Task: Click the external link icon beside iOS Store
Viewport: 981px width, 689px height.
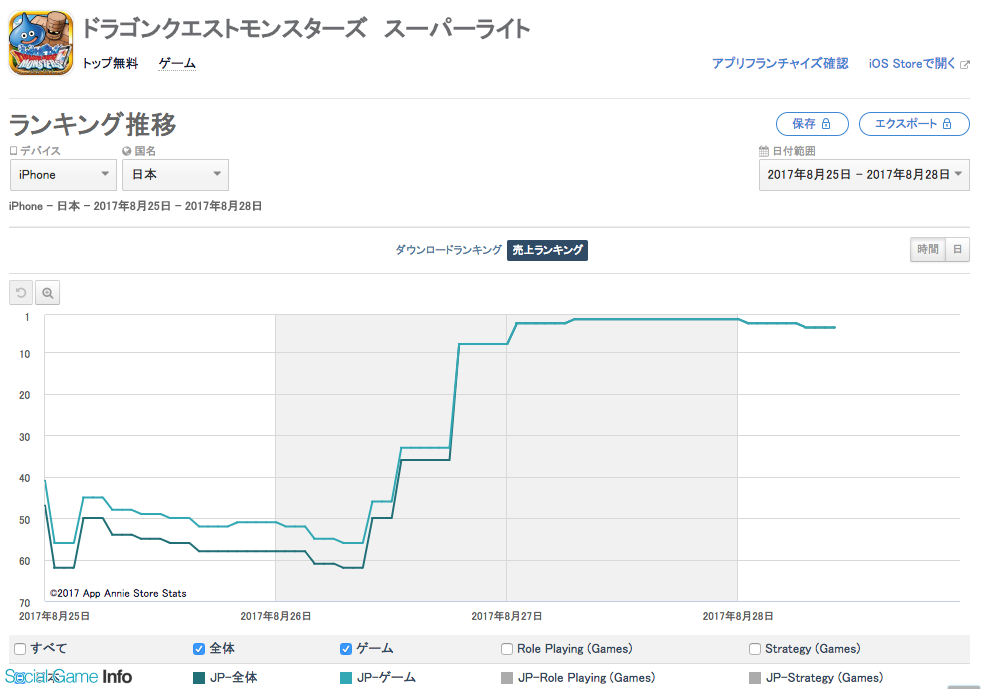Action: tap(965, 64)
